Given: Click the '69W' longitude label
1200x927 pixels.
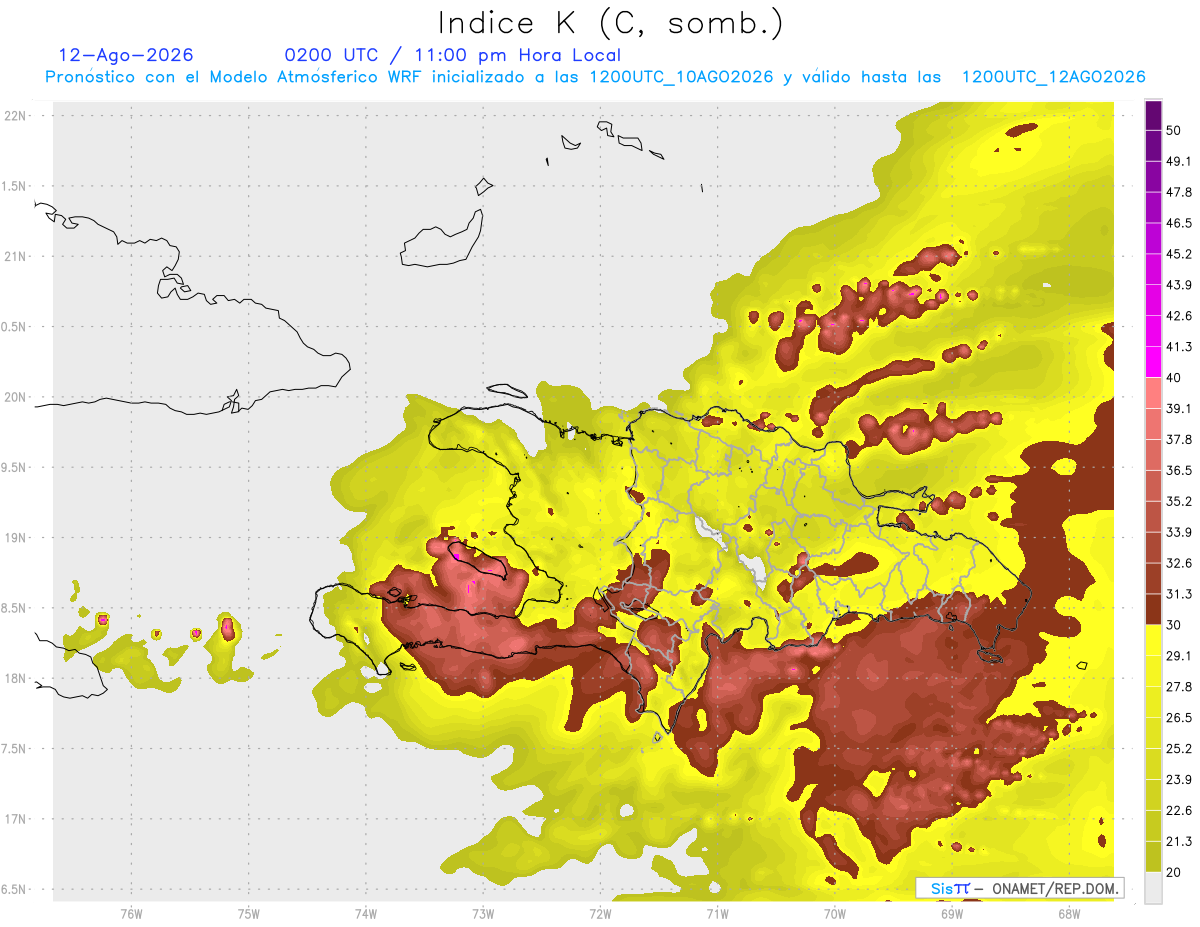Looking at the screenshot, I should 951,914.
